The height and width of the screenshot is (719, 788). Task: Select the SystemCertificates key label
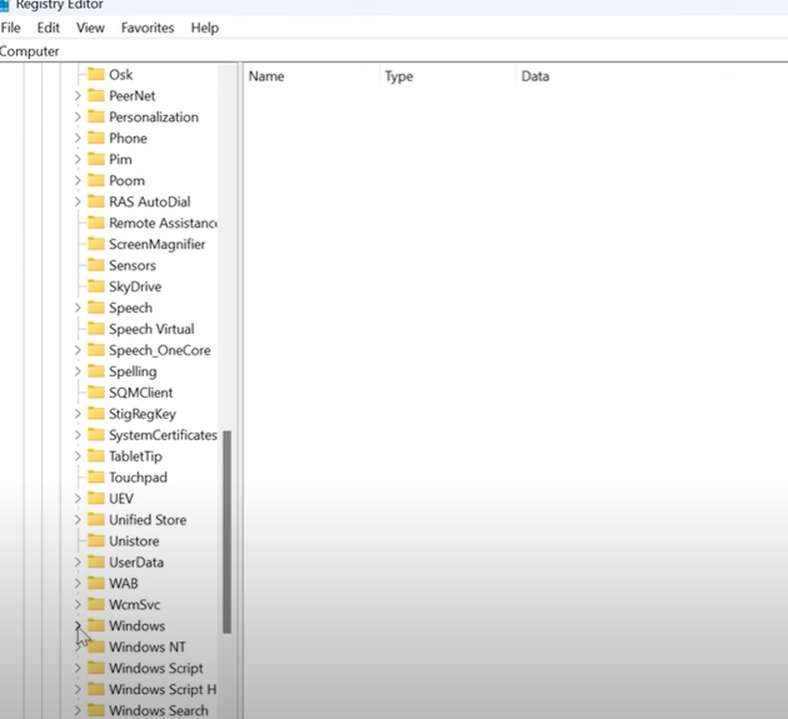[x=163, y=435]
